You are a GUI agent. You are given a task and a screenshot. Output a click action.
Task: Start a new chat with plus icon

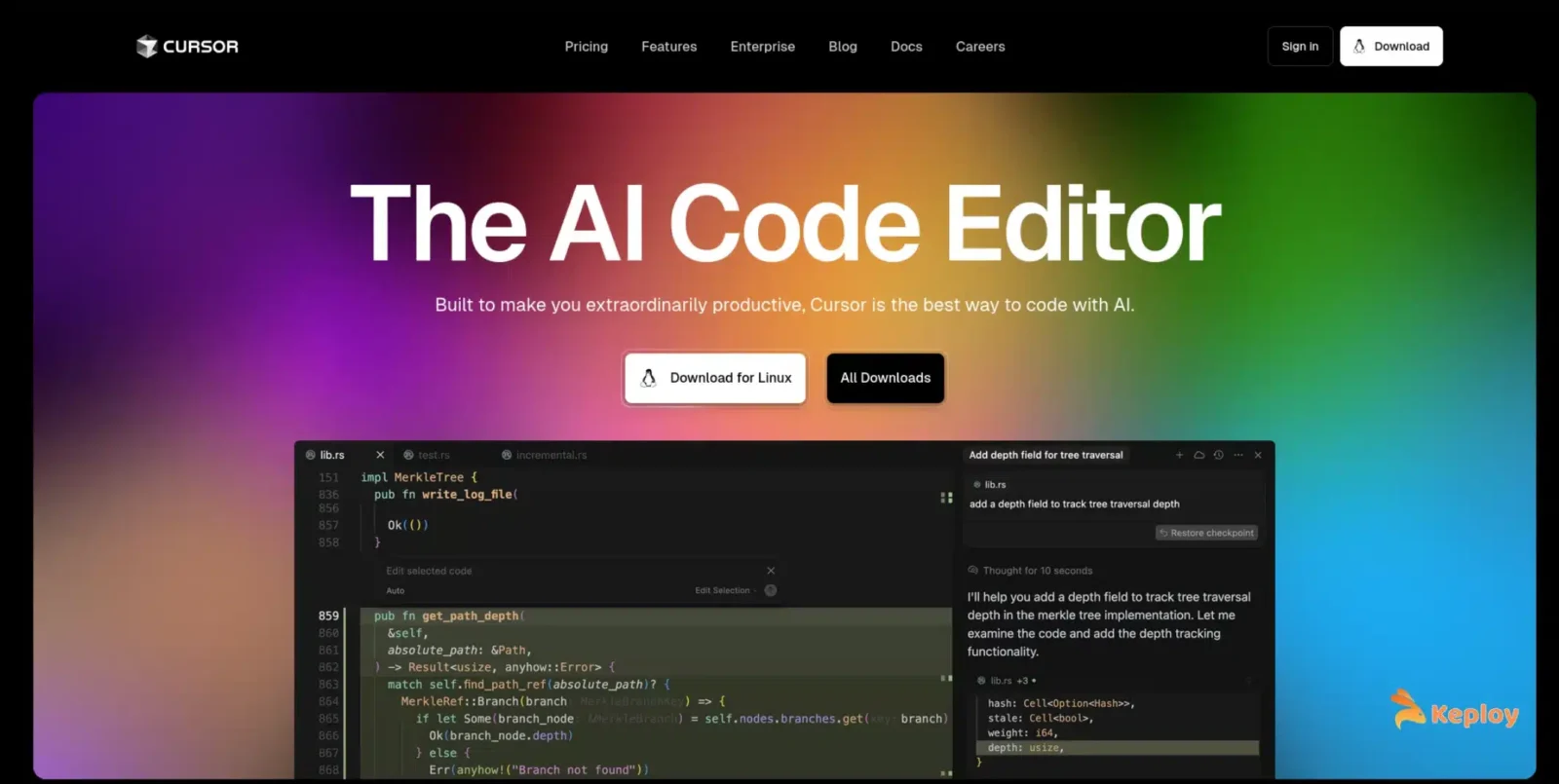[1179, 455]
